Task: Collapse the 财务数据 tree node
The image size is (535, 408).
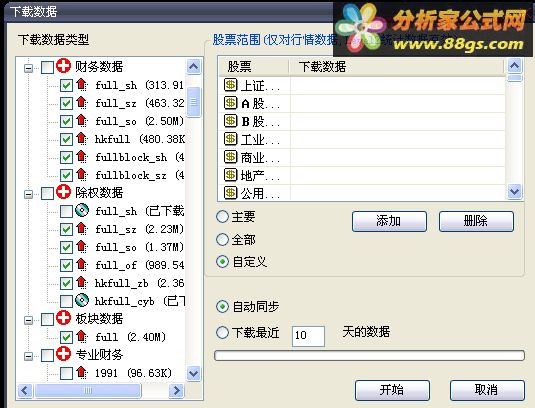Action: tap(29, 68)
